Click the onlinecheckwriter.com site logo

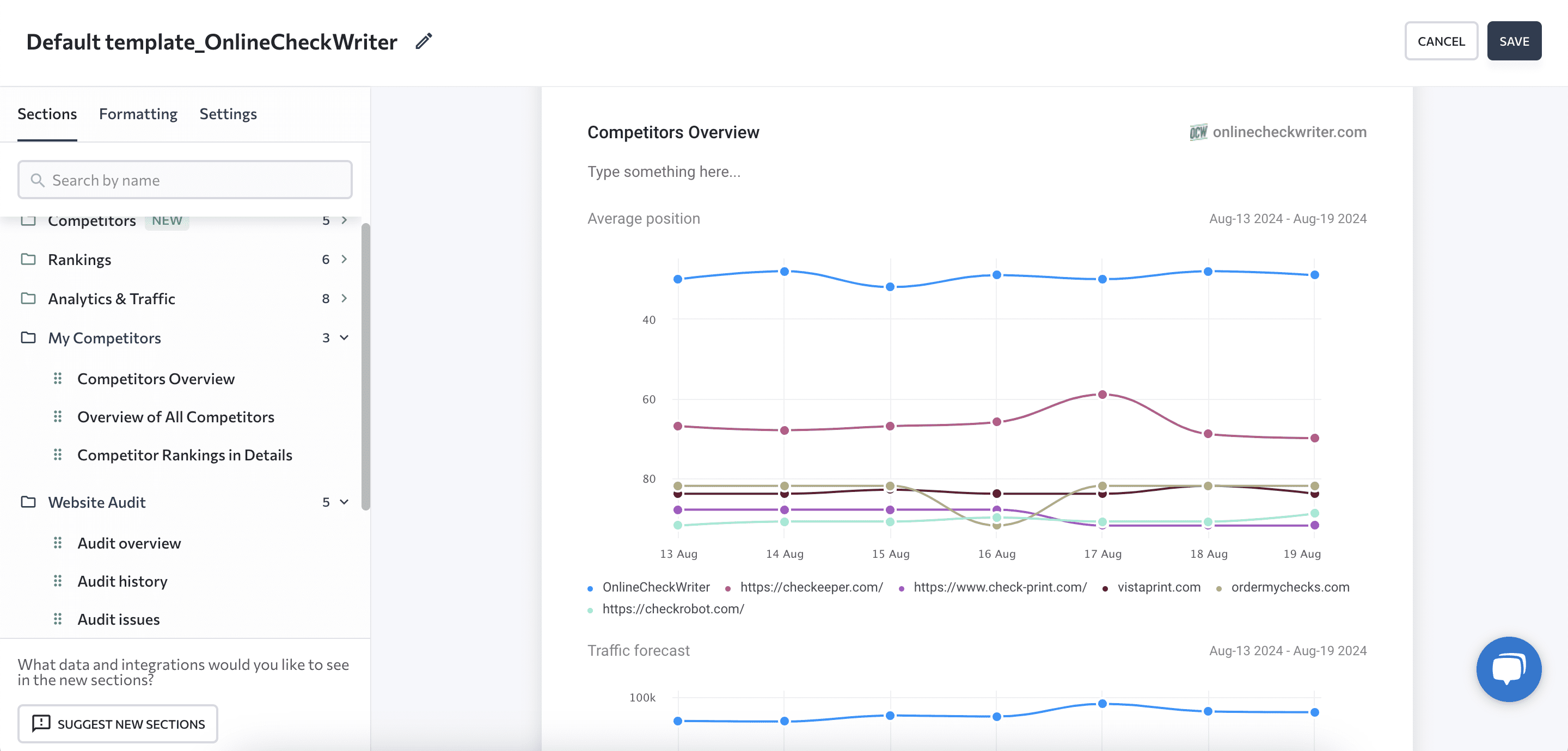(1198, 132)
